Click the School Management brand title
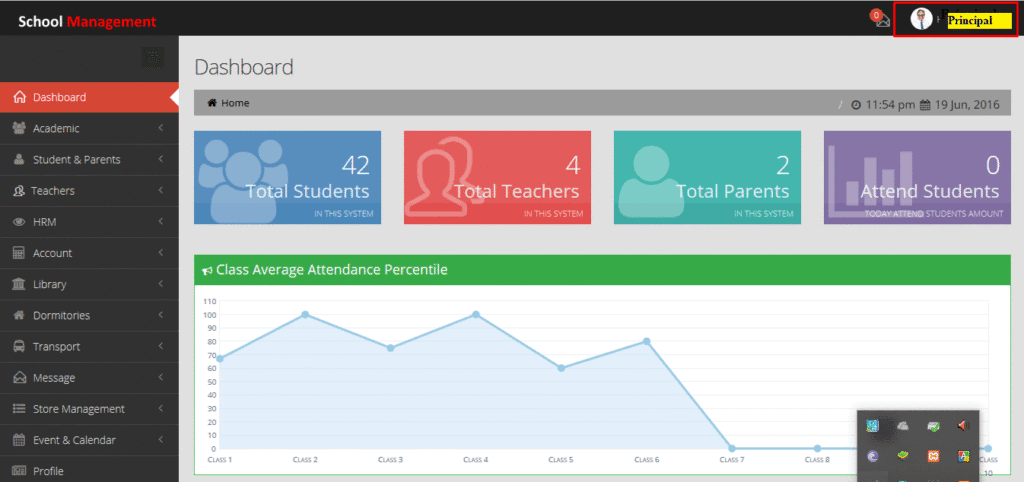The height and width of the screenshot is (482, 1024). [x=87, y=21]
